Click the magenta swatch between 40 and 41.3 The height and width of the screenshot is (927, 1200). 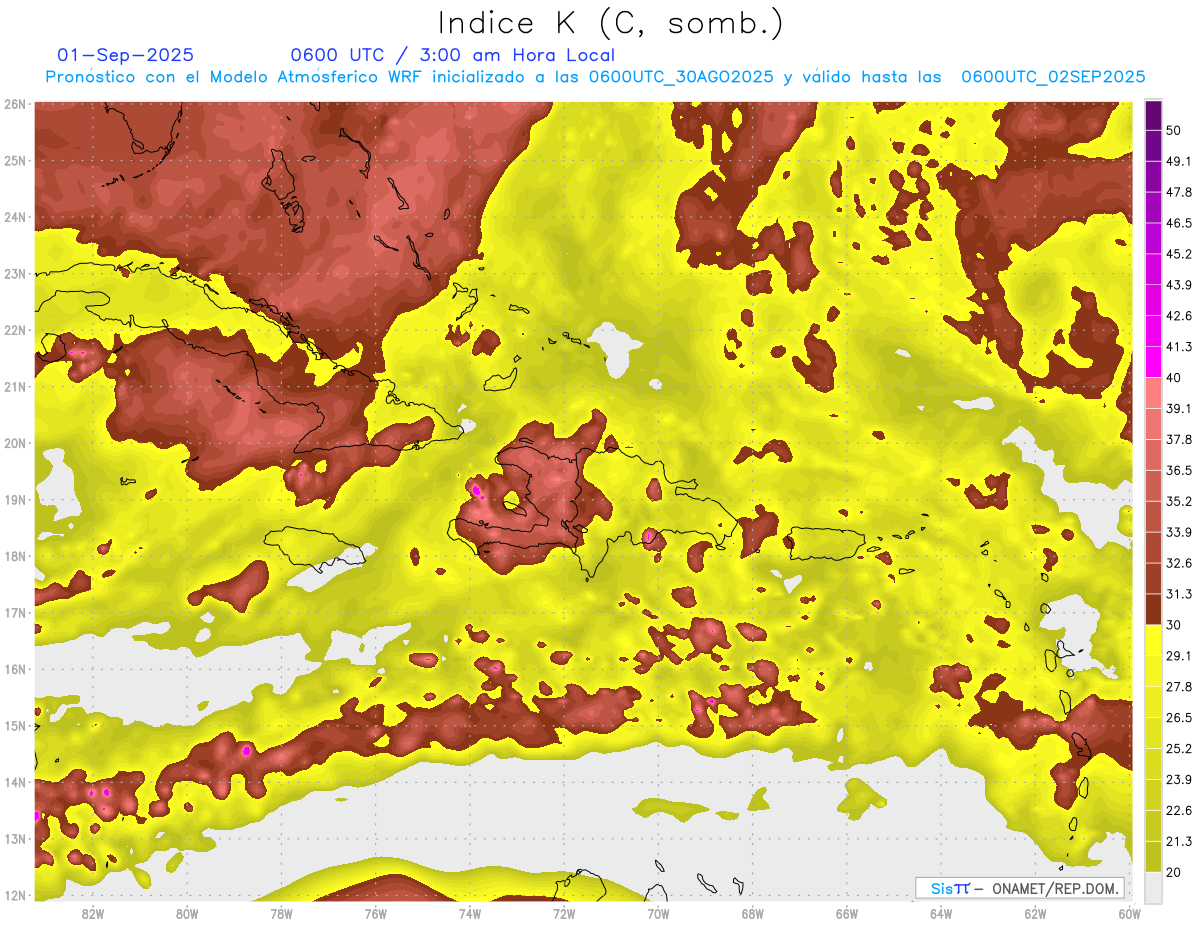(1153, 362)
